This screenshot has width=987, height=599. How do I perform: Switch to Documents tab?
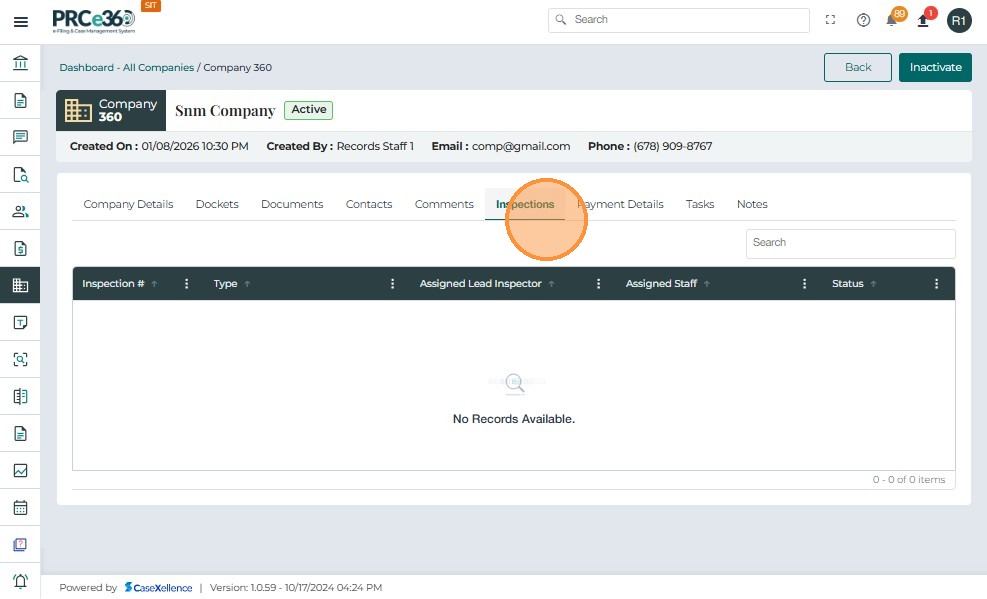click(292, 204)
